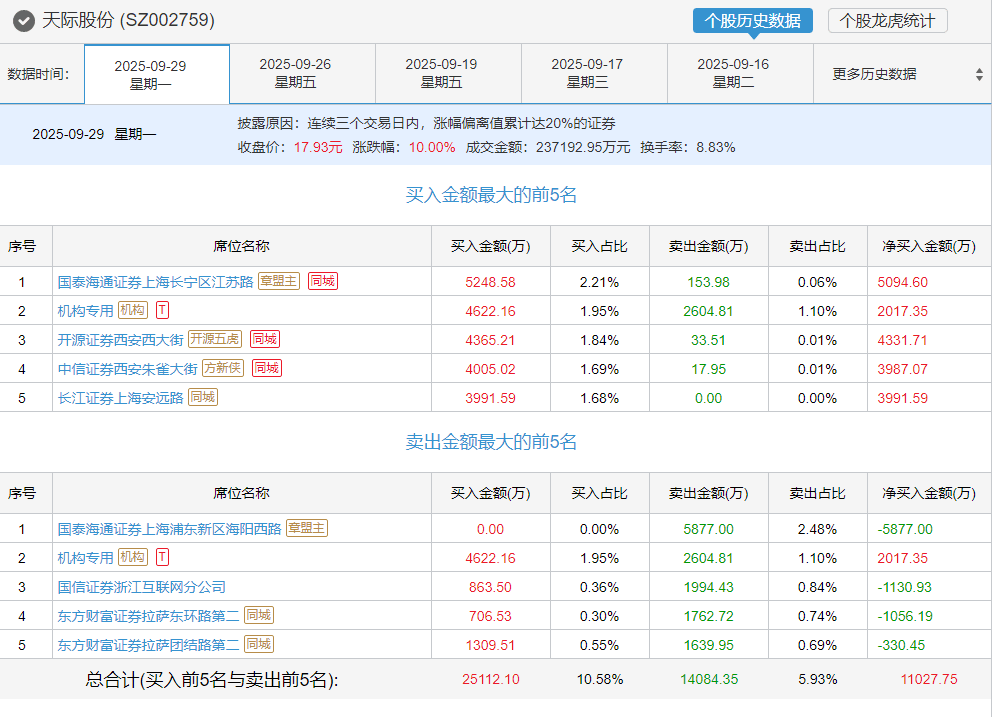Open the 国信证券浙江互联网分公司 seat link
Viewport: 993px width, 717px height.
tap(141, 587)
